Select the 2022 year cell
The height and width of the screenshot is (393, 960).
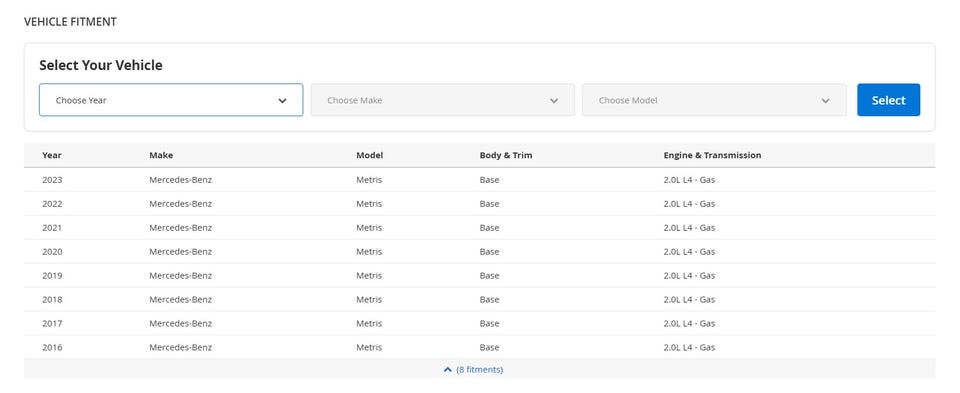point(52,204)
